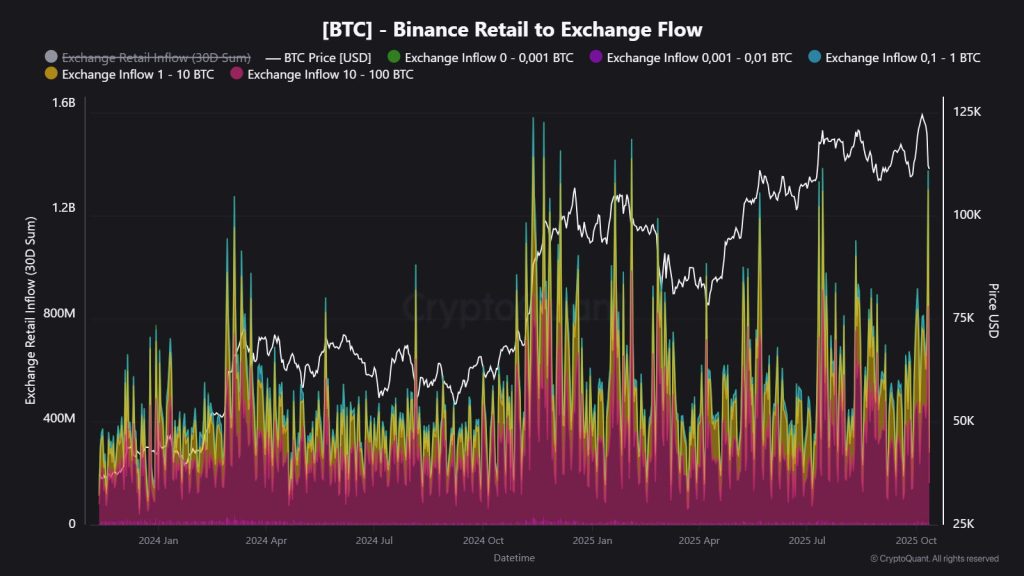
Task: Click the white BTC Price line symbol in legend
Action: (272, 58)
